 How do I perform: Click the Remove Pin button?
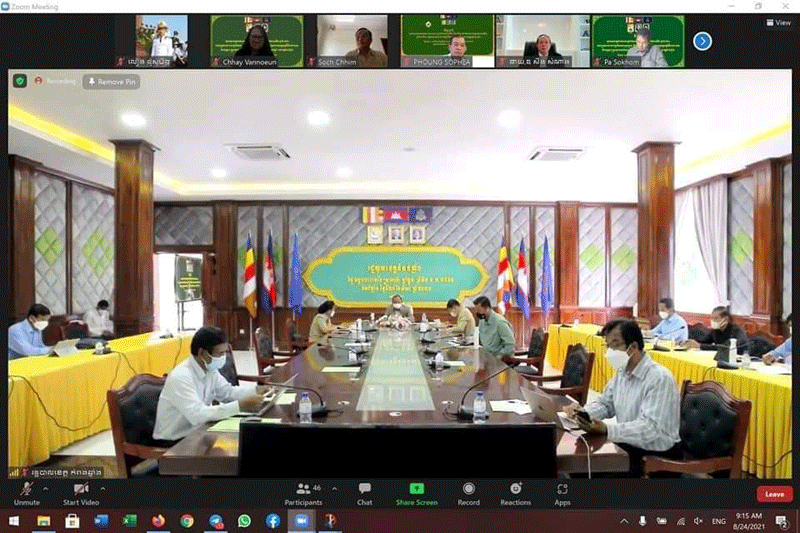click(x=111, y=82)
